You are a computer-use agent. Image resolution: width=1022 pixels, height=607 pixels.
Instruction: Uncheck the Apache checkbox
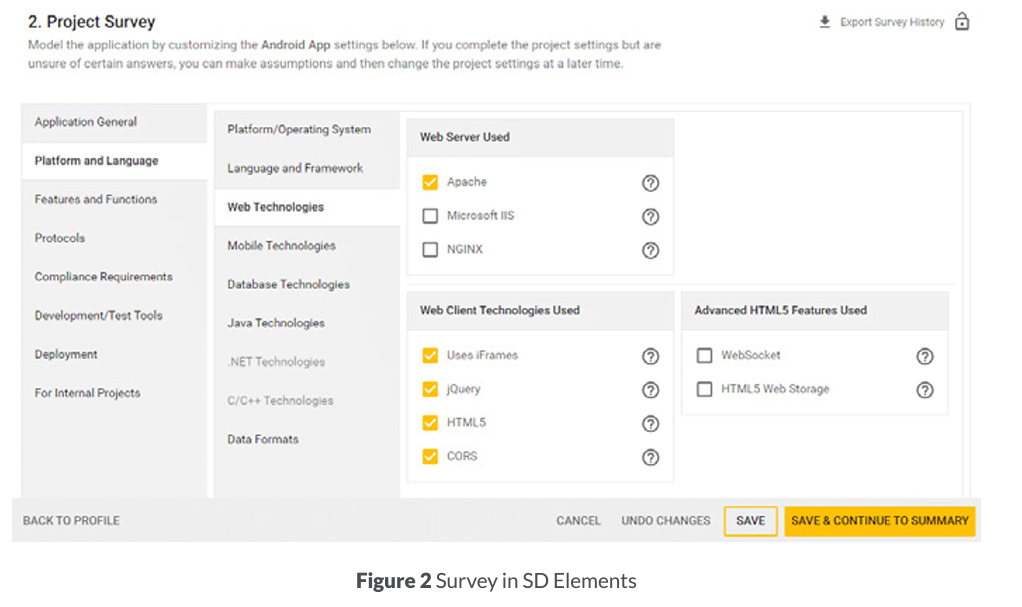(430, 182)
